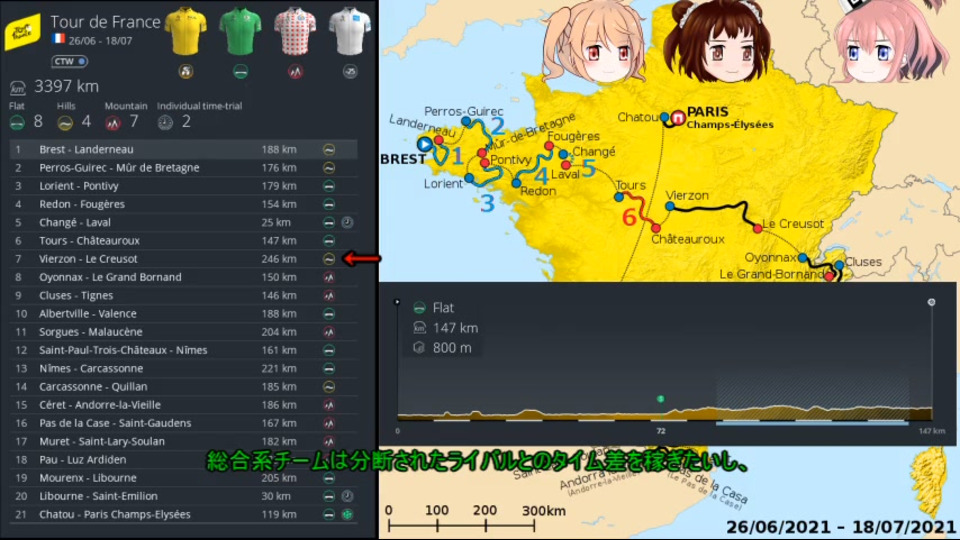Click the Flat icon in profile panel
The width and height of the screenshot is (960, 540).
point(419,308)
